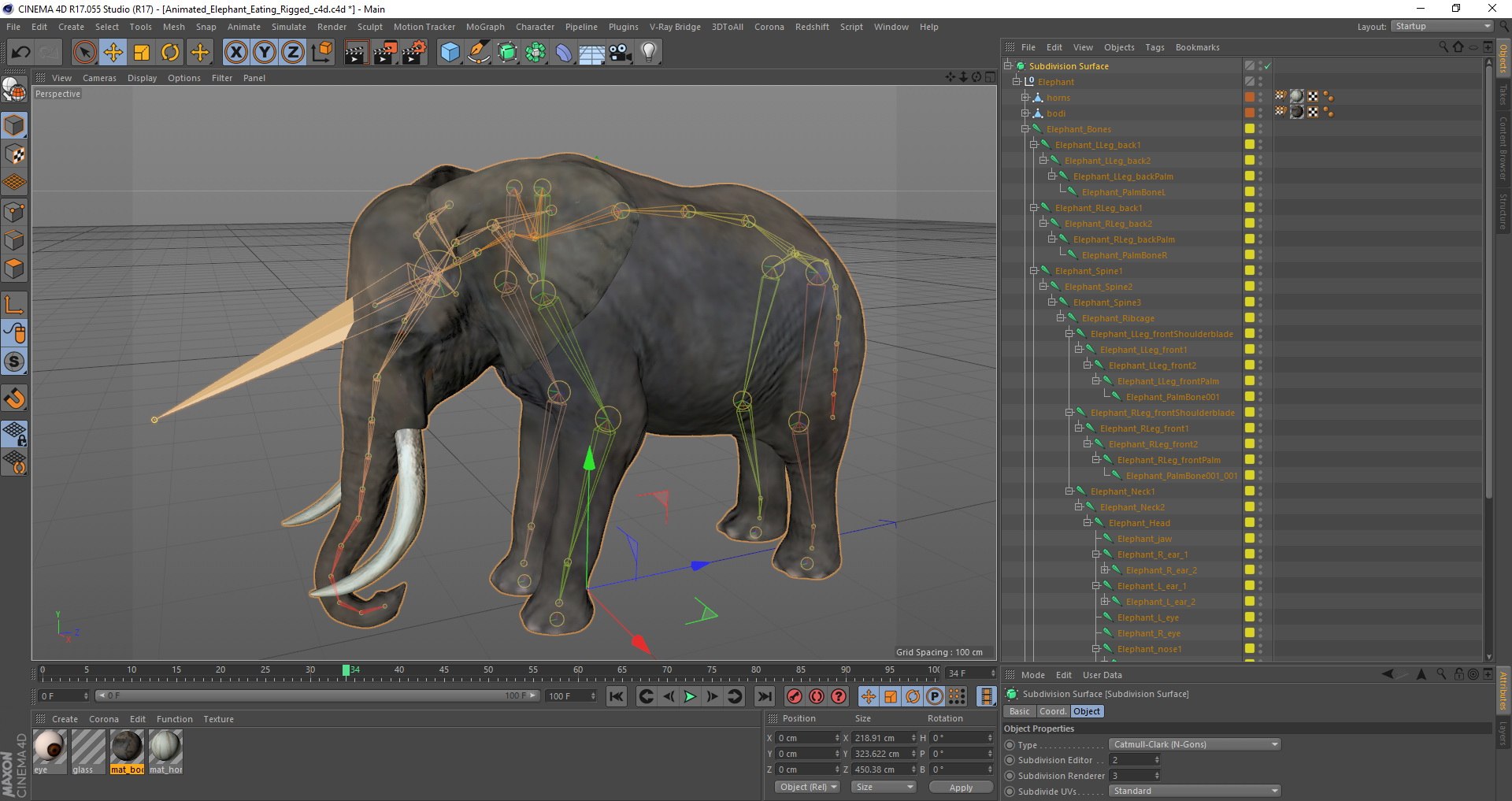
Task: Enable Polygons mode in left palette
Action: (15, 269)
